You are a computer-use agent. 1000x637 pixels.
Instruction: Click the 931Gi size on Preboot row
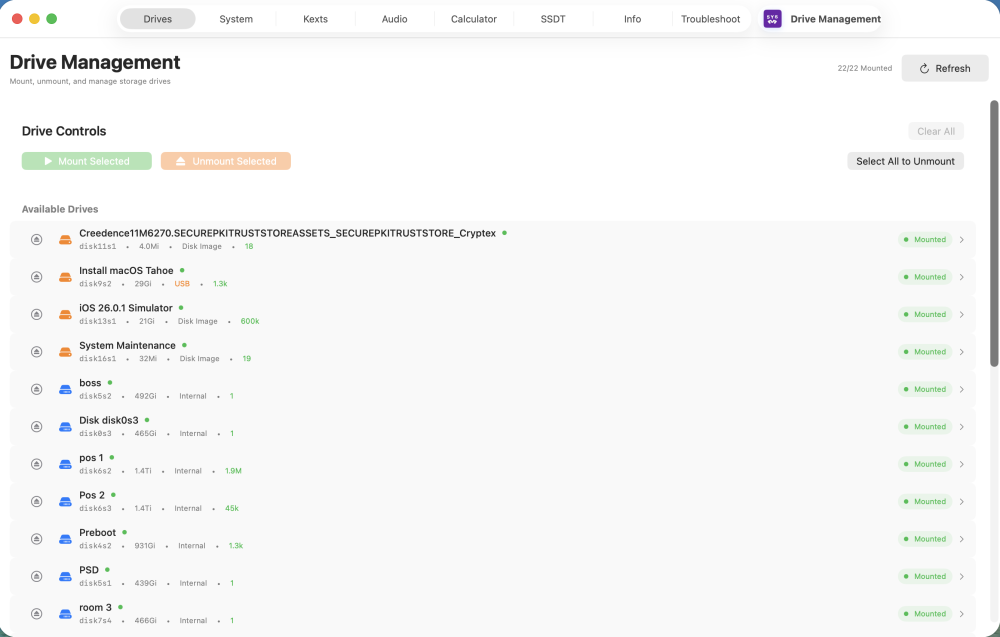coord(145,546)
